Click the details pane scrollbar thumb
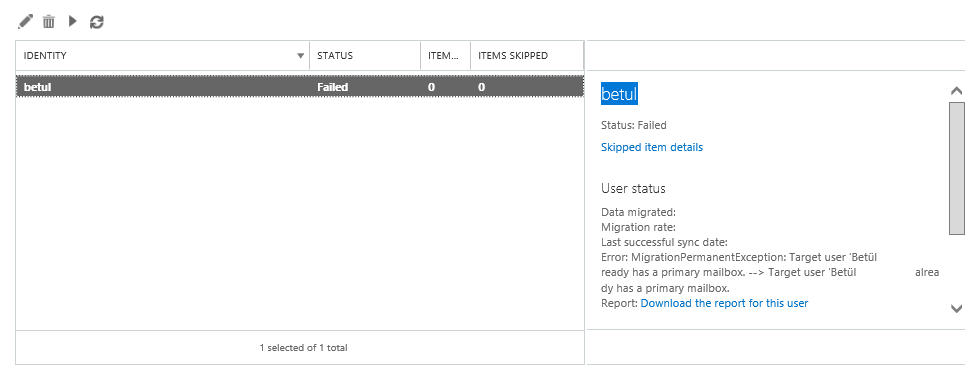 956,168
